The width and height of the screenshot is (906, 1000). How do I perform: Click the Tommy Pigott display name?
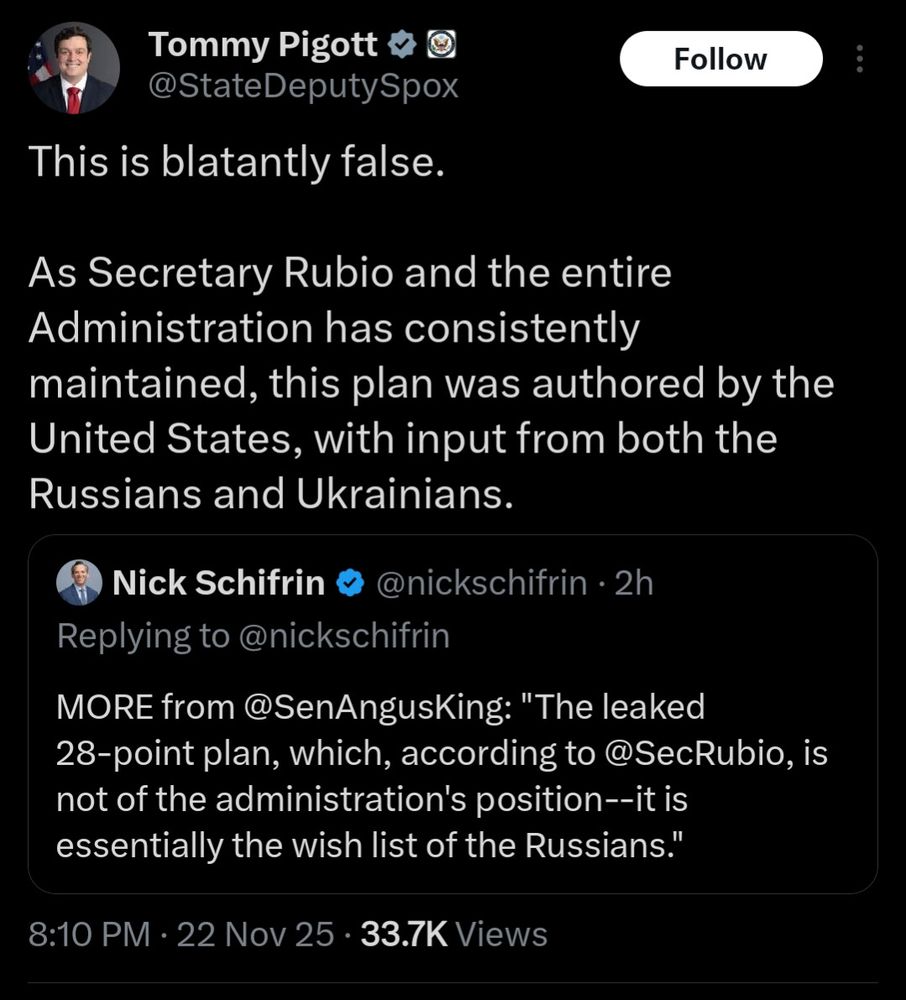tap(263, 44)
